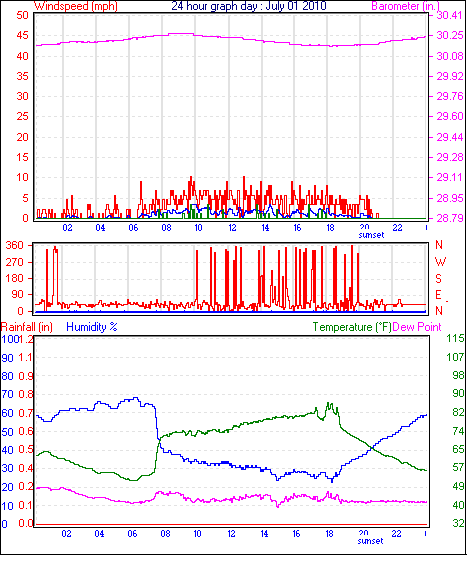The width and height of the screenshot is (467, 566).
Task: Click the 180 degree wind direction label
Action: tap(15, 278)
